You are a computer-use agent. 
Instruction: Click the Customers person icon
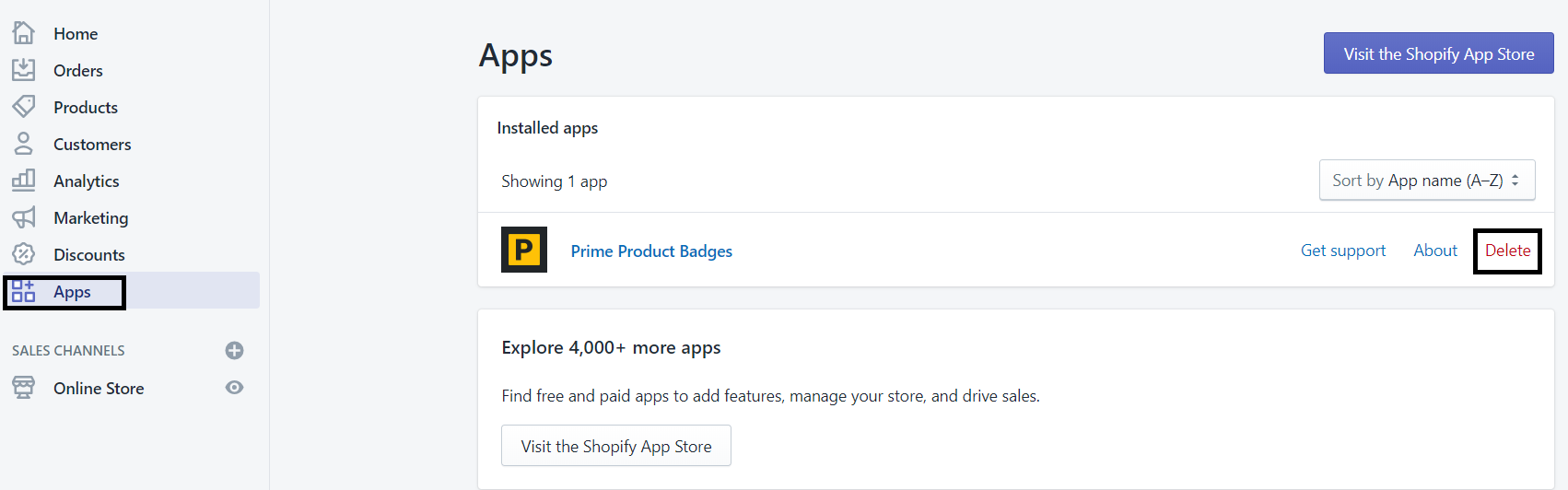pos(24,144)
